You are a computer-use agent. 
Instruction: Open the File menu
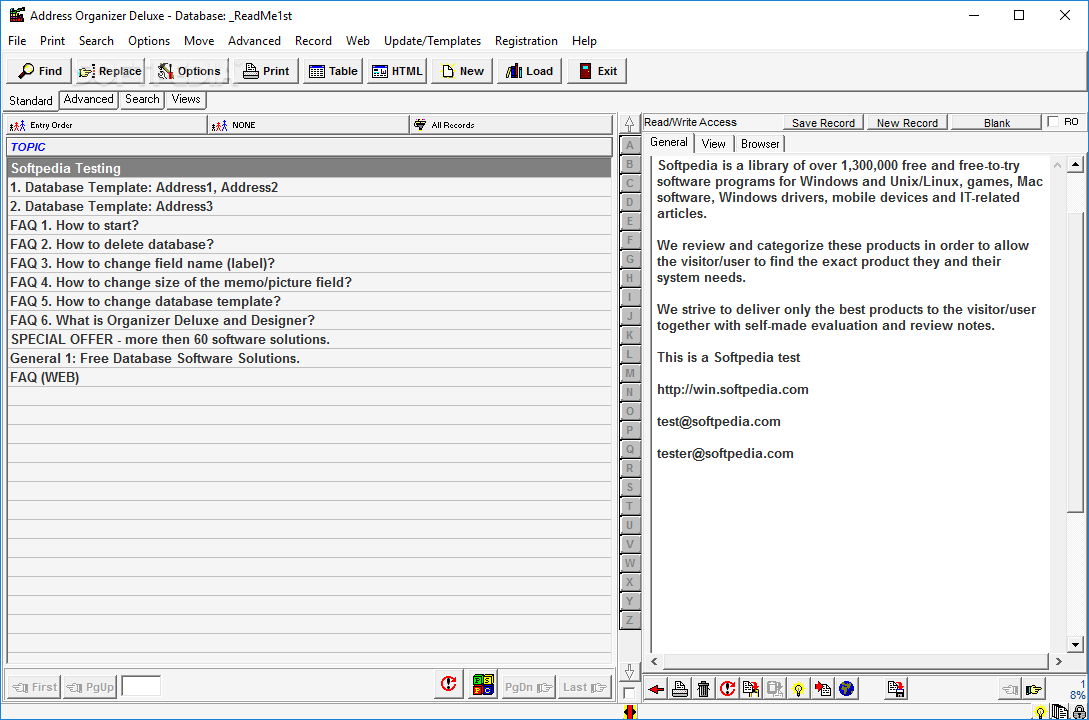17,41
